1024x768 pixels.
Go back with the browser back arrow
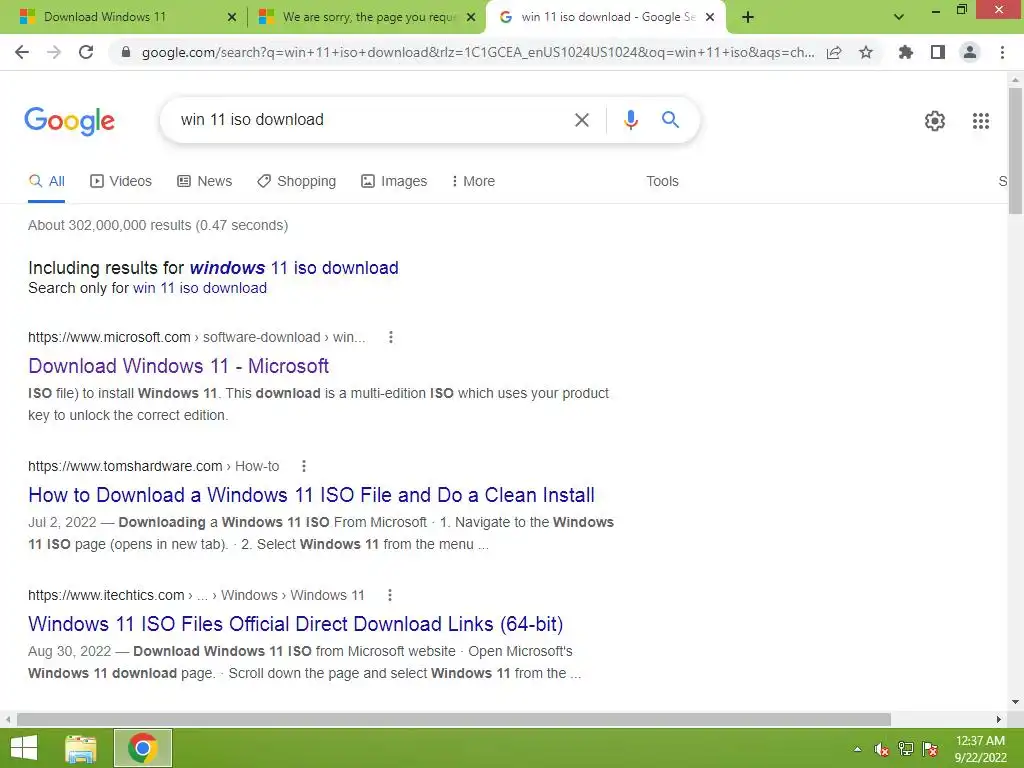pyautogui.click(x=22, y=52)
